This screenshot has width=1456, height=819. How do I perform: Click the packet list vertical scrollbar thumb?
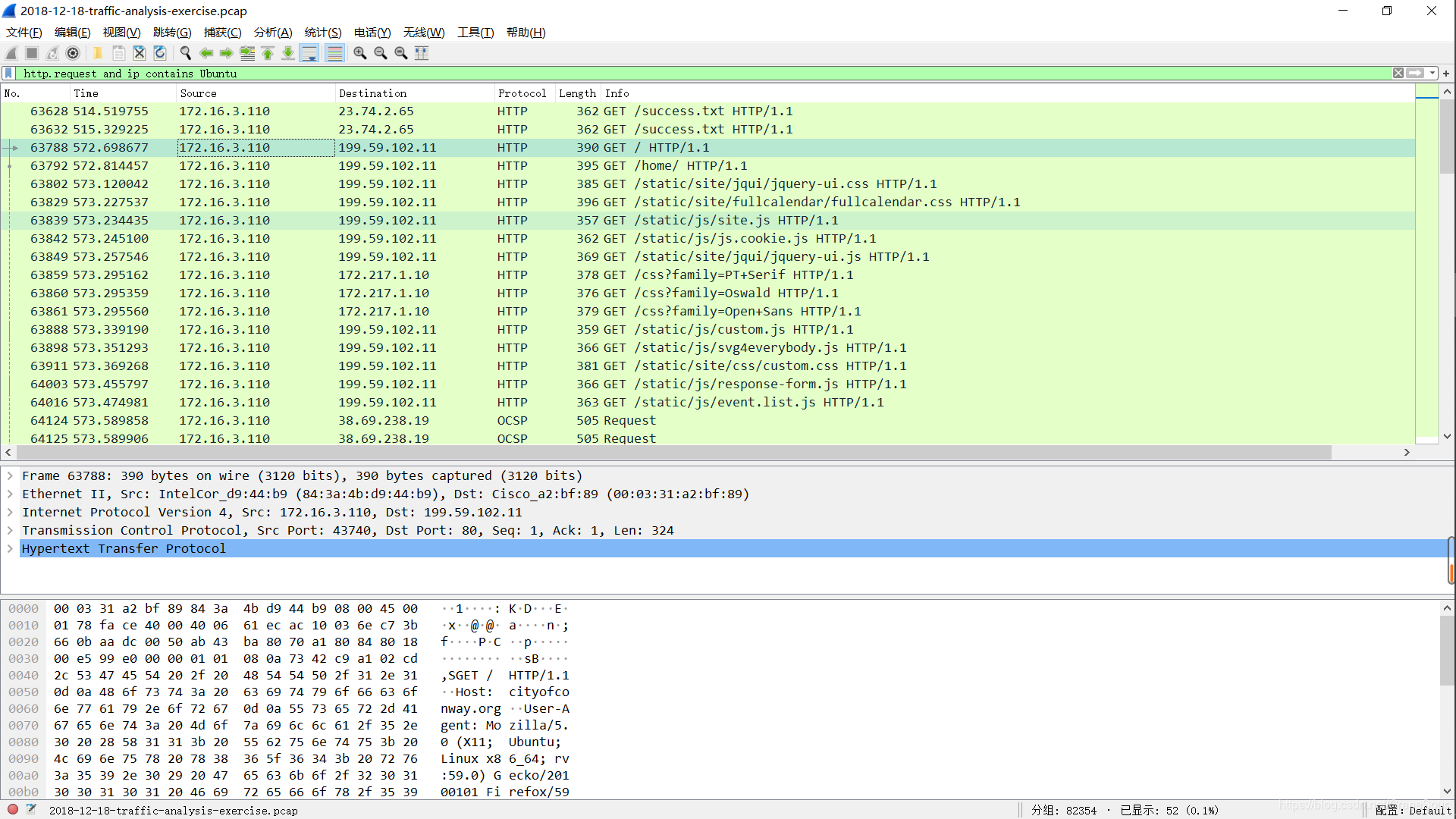[1447, 136]
